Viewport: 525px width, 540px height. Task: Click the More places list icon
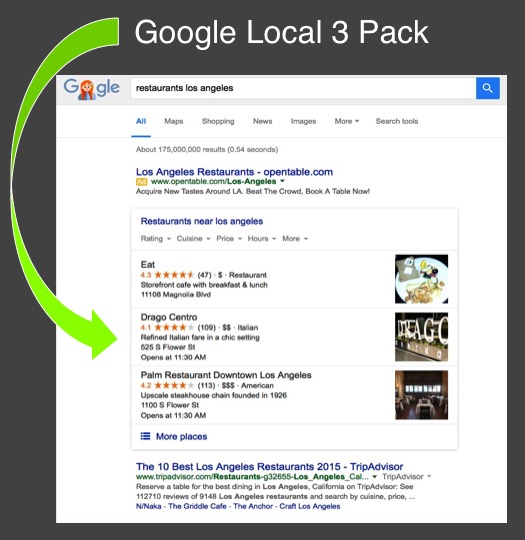(145, 436)
